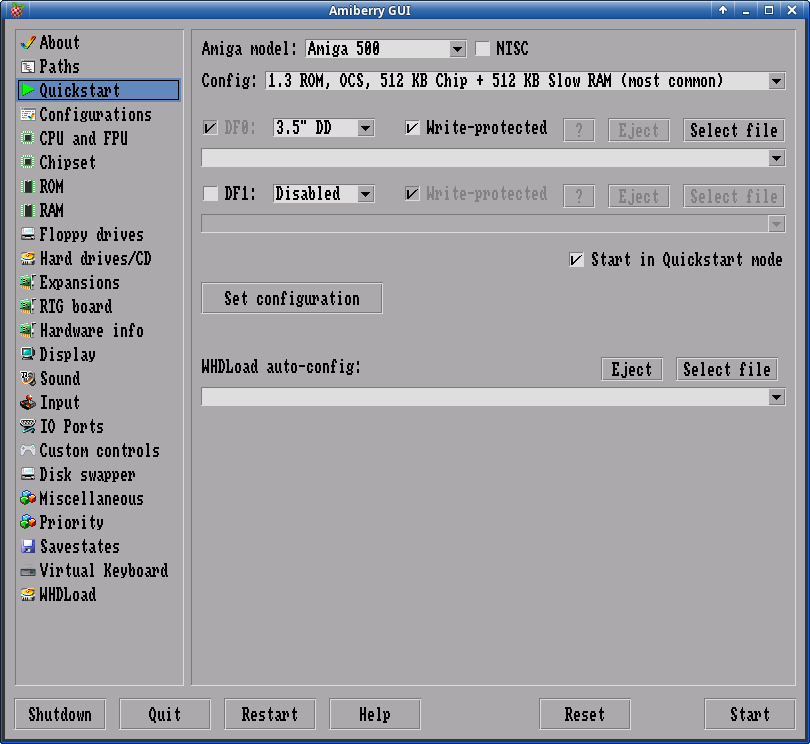Viewport: 810px width, 744px height.
Task: Click the DF0 question mark button
Action: point(579,130)
